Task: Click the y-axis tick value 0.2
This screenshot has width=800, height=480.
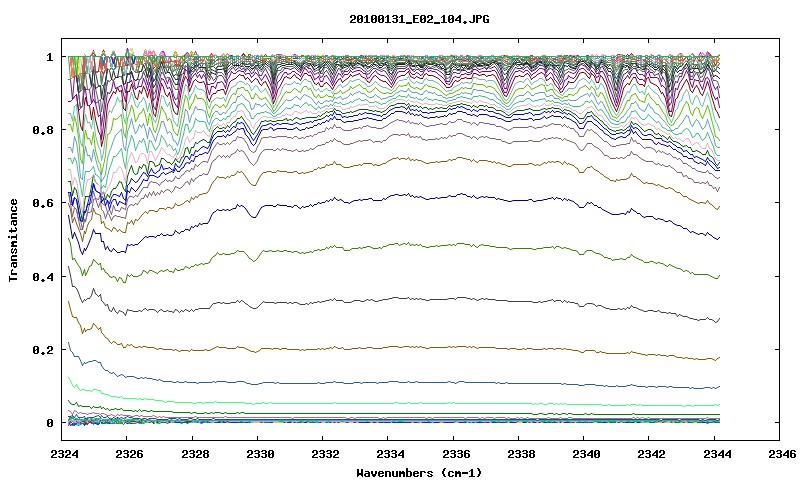Action: pos(43,350)
